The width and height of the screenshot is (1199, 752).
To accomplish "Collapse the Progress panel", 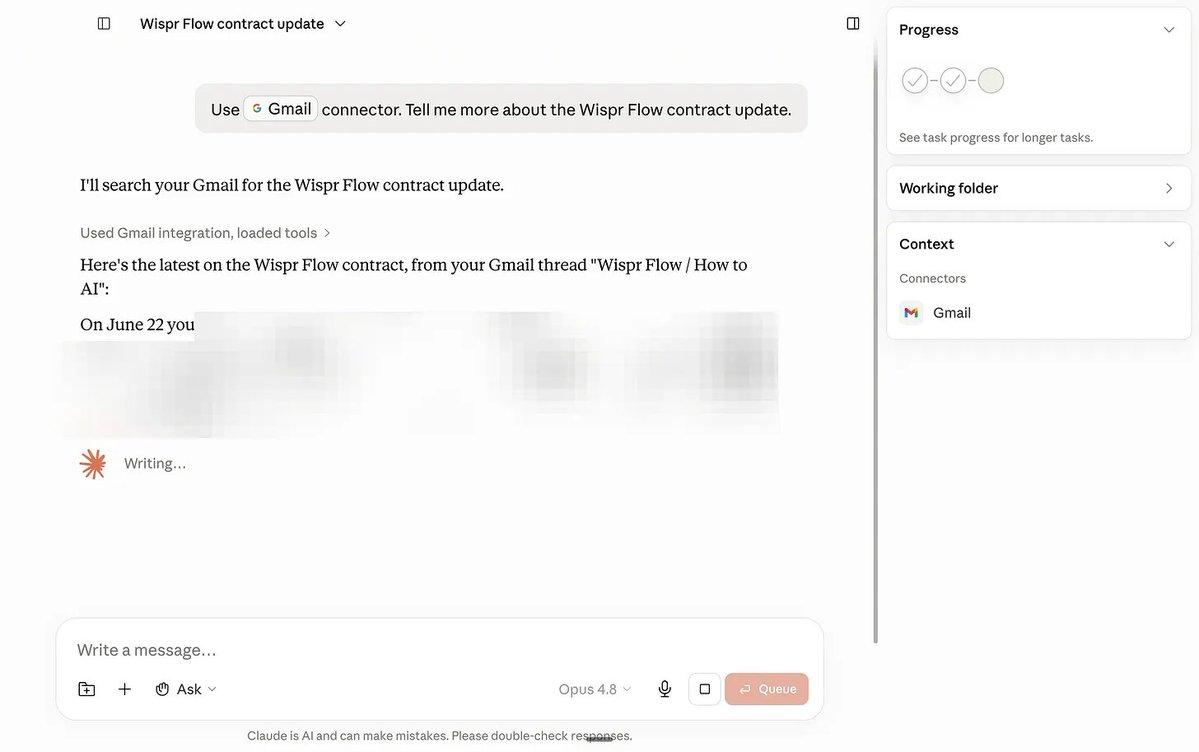I will pyautogui.click(x=1168, y=30).
